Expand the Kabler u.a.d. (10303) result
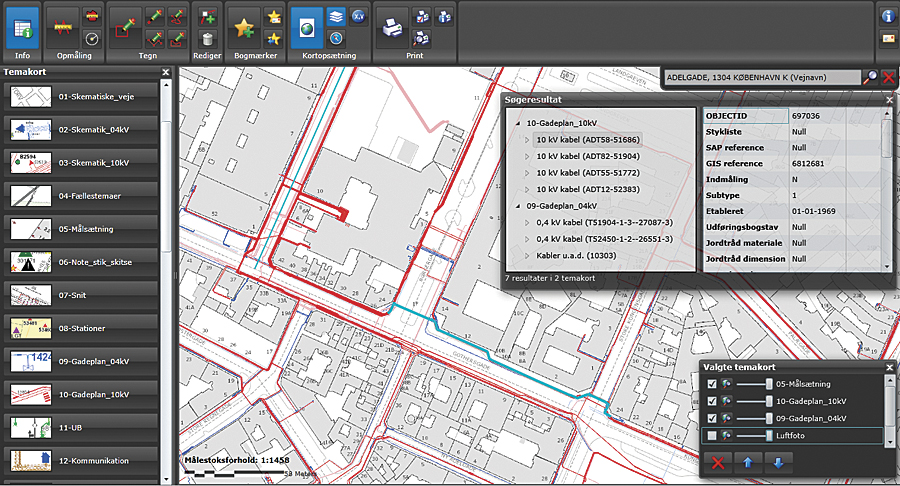 (x=528, y=255)
